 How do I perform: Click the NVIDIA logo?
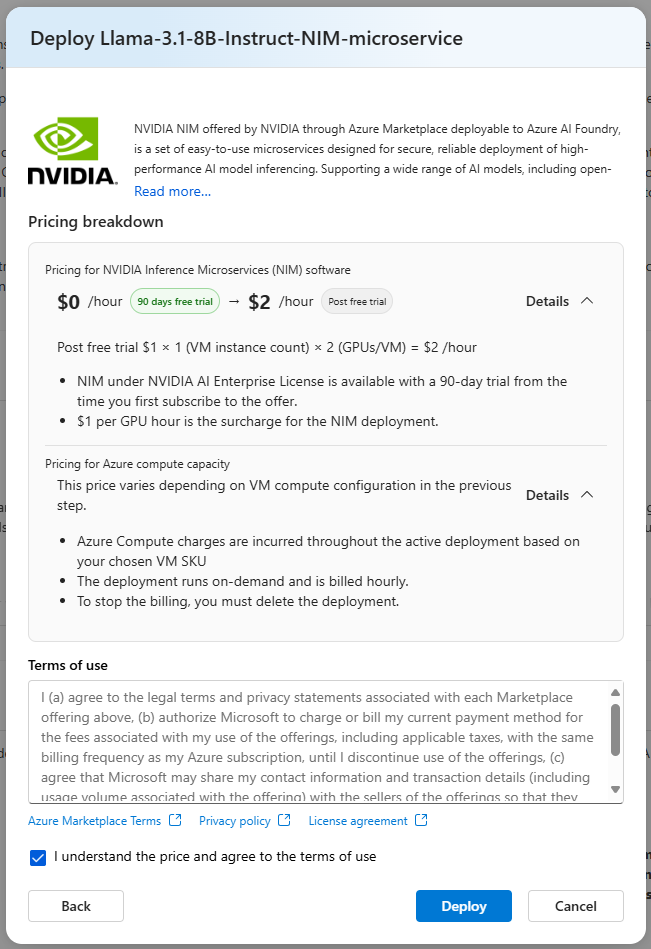pyautogui.click(x=72, y=150)
